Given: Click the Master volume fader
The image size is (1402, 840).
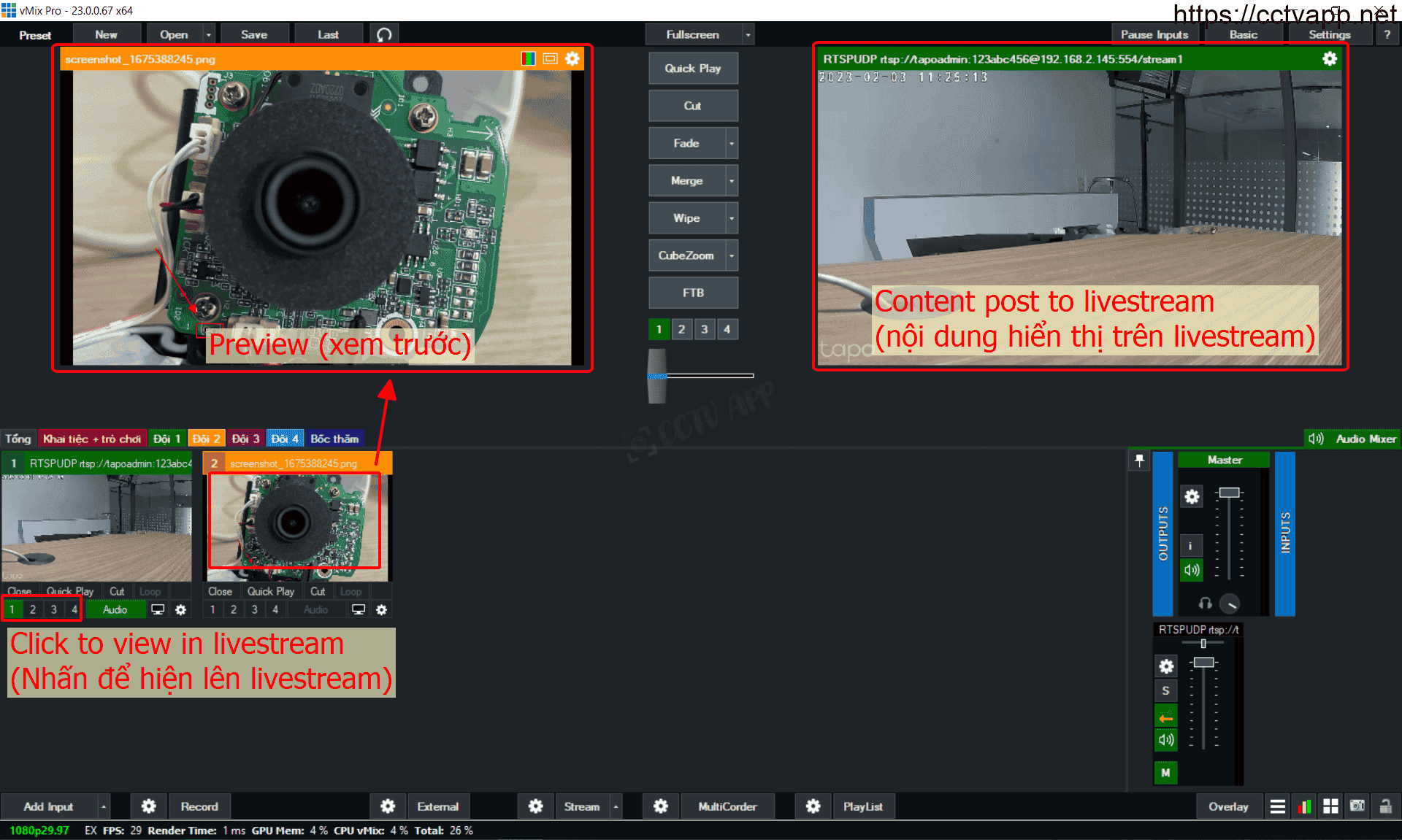Looking at the screenshot, I should tap(1230, 493).
